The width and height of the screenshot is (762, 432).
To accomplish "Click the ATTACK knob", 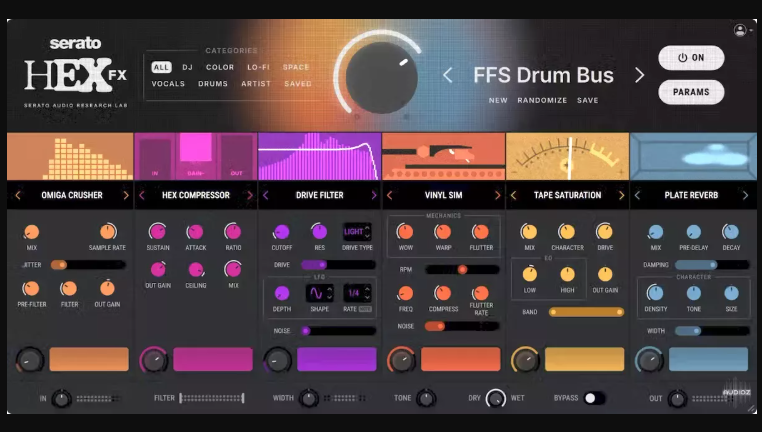I will click(195, 232).
